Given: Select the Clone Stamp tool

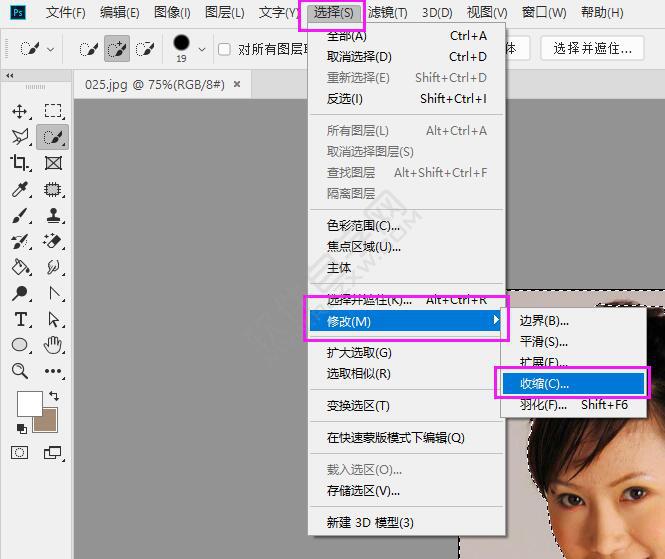Looking at the screenshot, I should 53,215.
